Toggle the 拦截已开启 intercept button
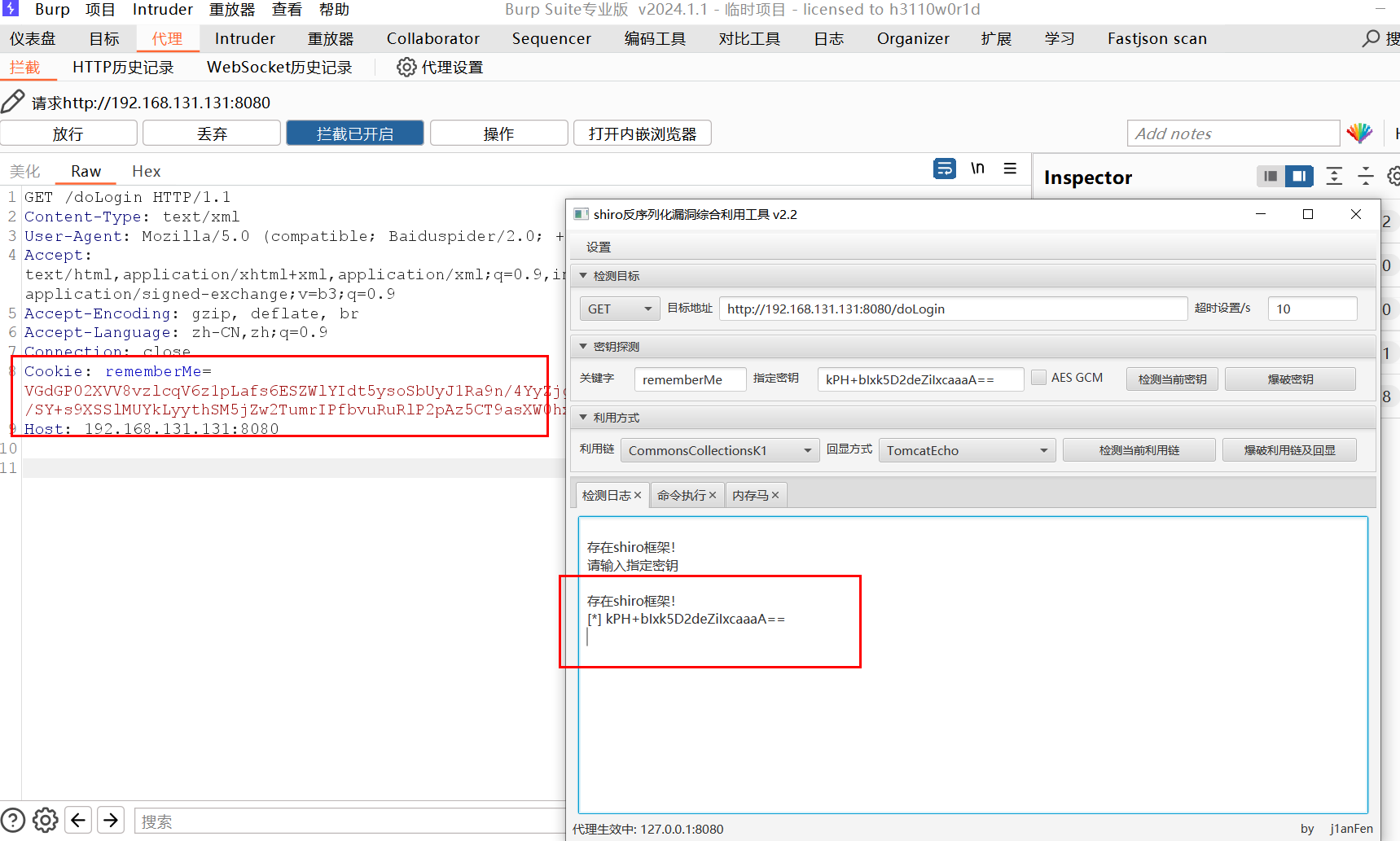1400x841 pixels. coord(355,133)
